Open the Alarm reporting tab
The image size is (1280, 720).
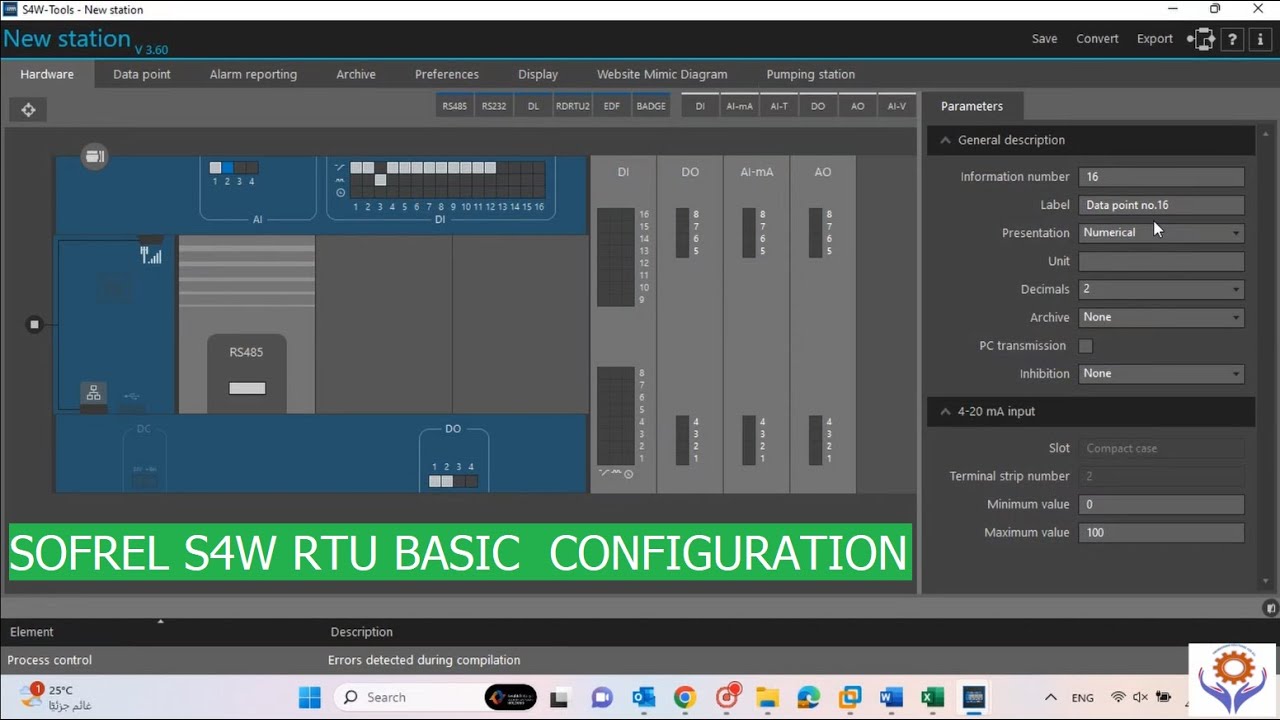pyautogui.click(x=253, y=74)
